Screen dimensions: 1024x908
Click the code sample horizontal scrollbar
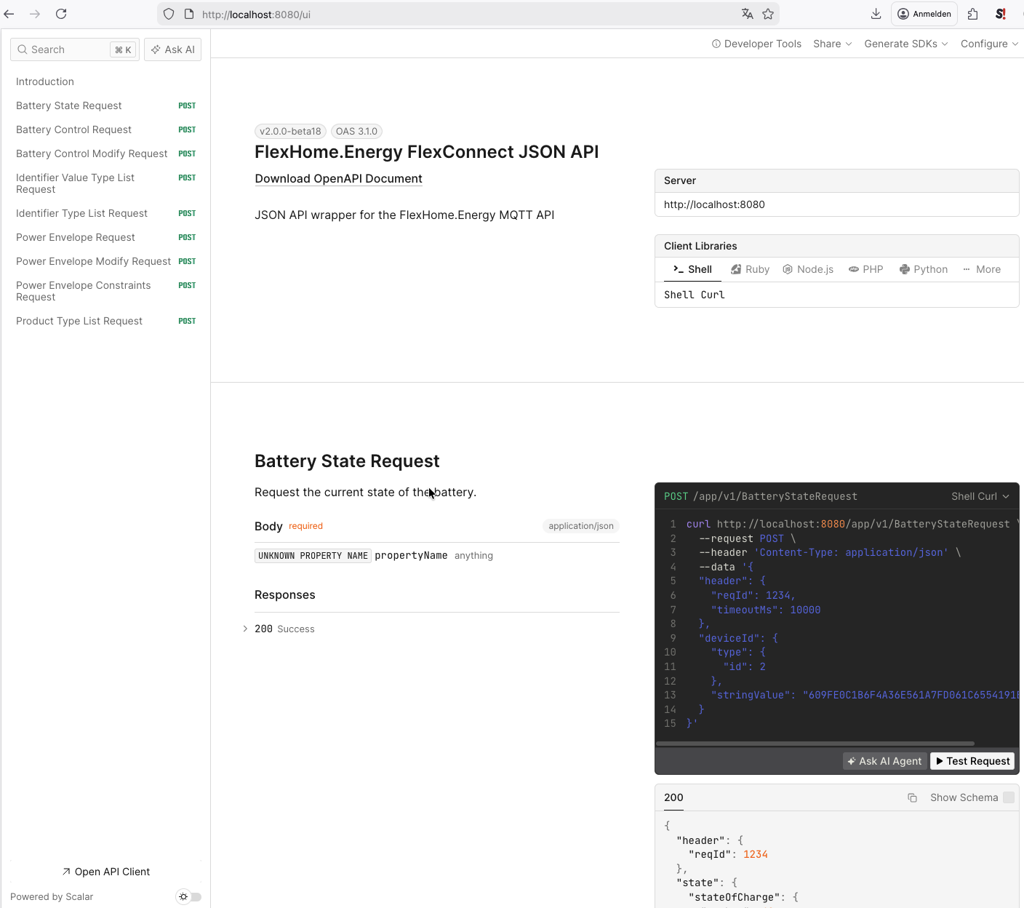[x=815, y=743]
